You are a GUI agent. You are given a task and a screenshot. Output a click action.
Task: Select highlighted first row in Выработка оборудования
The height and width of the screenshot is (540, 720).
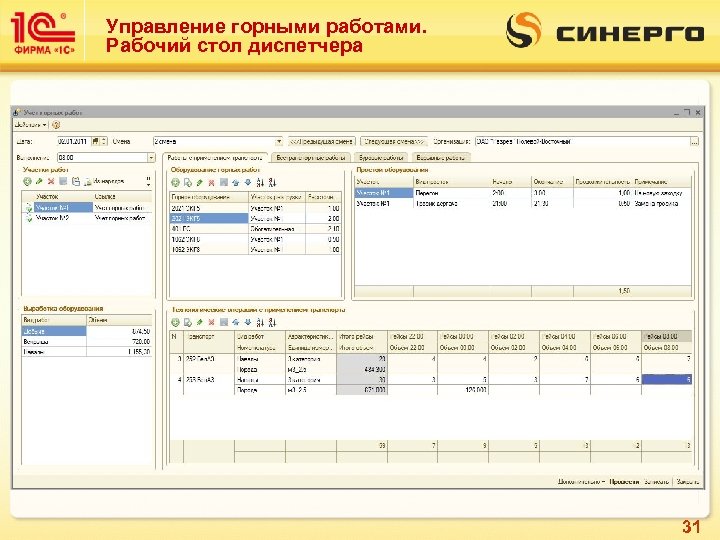(87, 331)
